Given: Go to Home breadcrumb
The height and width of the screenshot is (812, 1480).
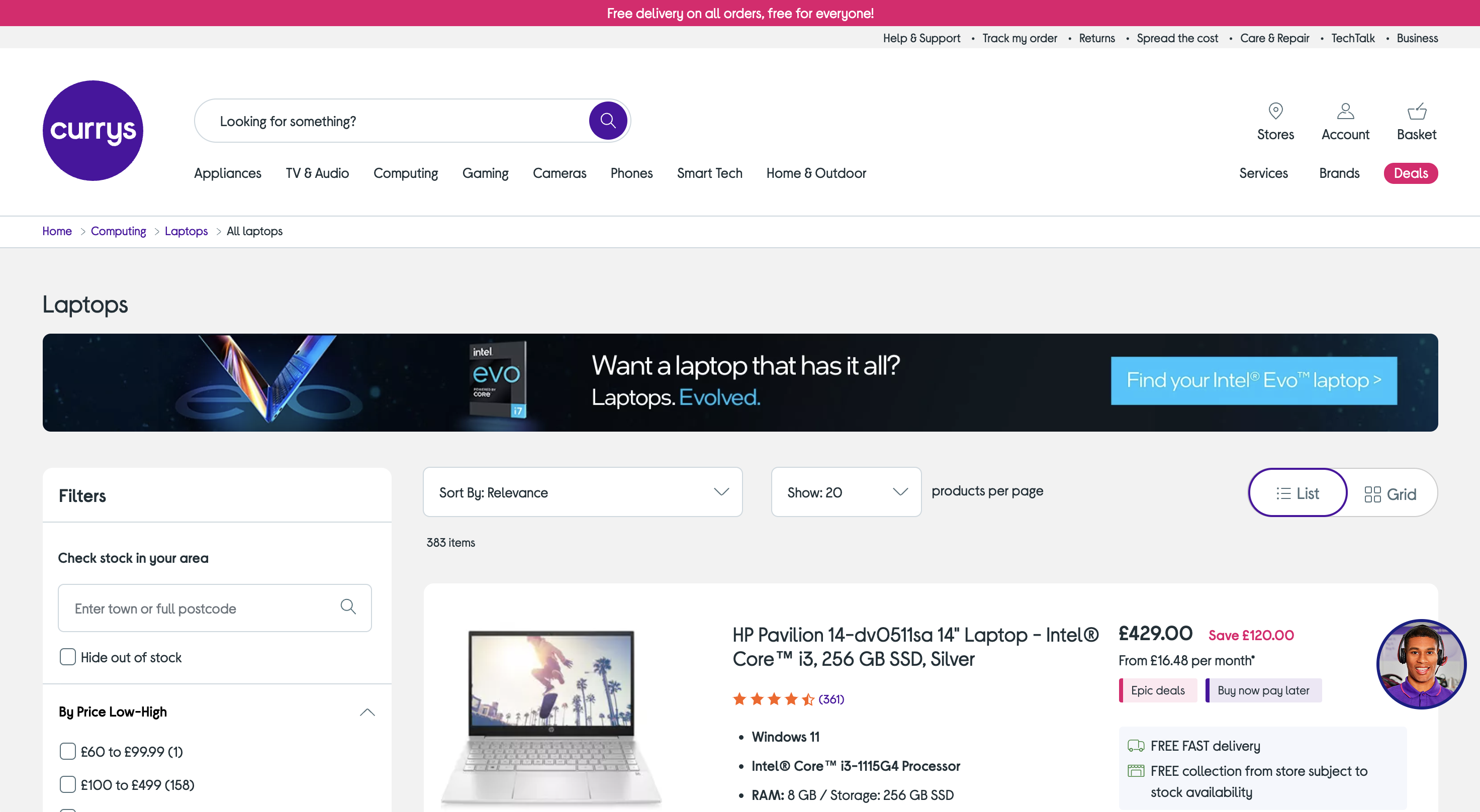Looking at the screenshot, I should [x=57, y=231].
